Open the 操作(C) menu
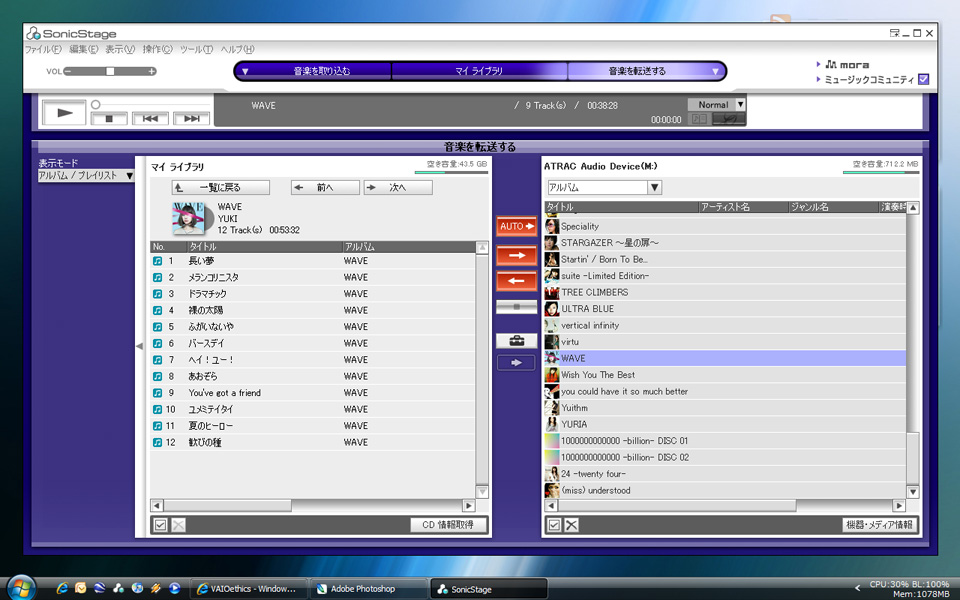This screenshot has width=960, height=600. pyautogui.click(x=157, y=49)
